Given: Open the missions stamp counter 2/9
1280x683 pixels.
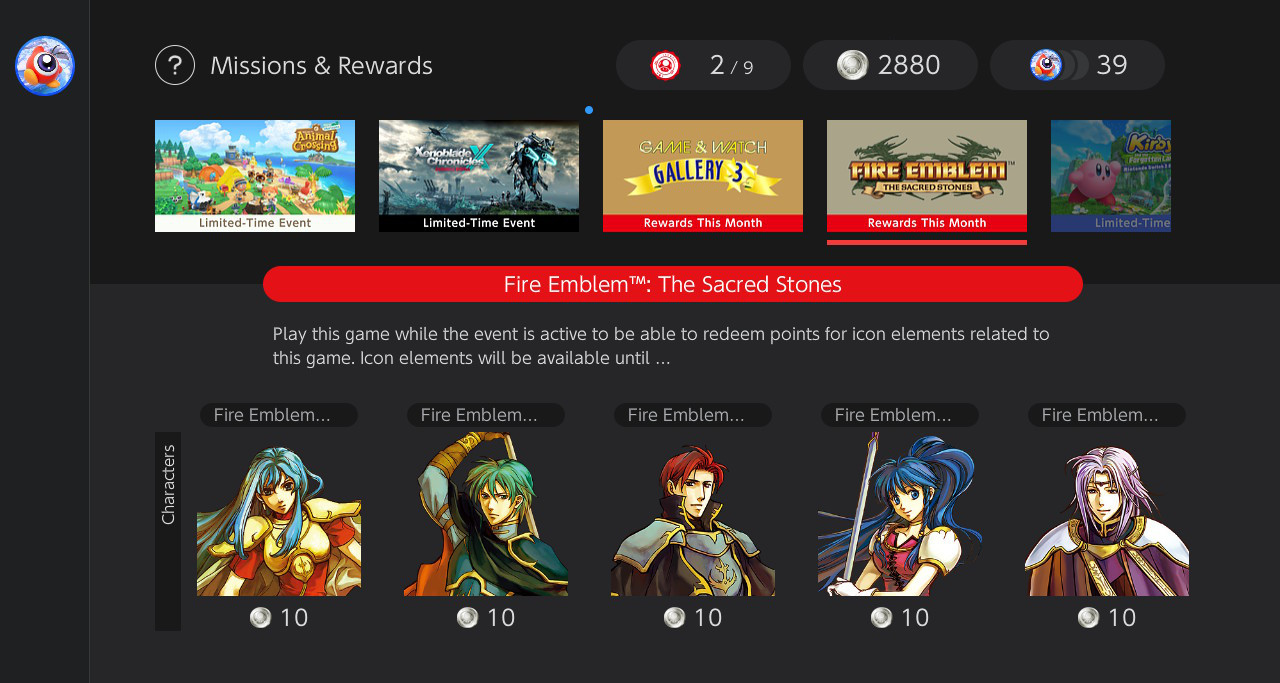Looking at the screenshot, I should [703, 65].
